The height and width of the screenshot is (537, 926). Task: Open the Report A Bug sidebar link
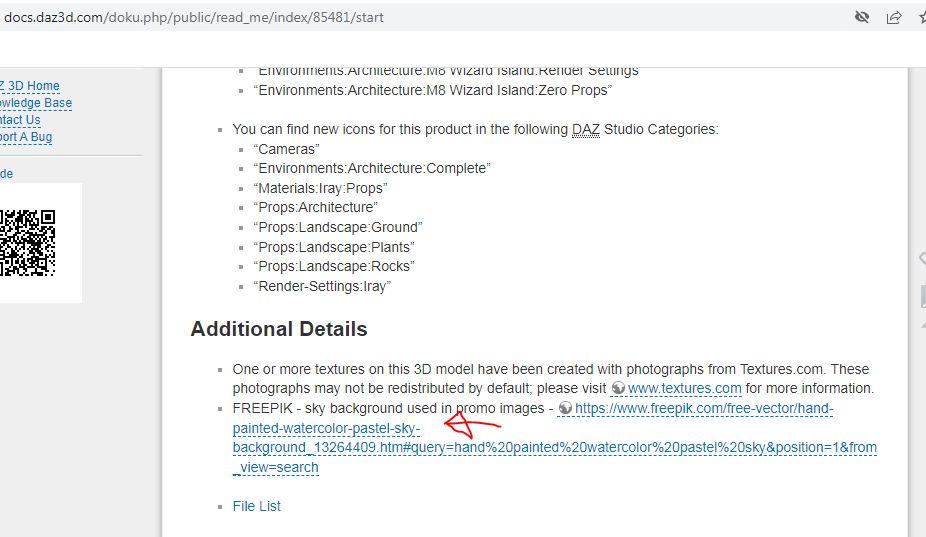(x=26, y=137)
